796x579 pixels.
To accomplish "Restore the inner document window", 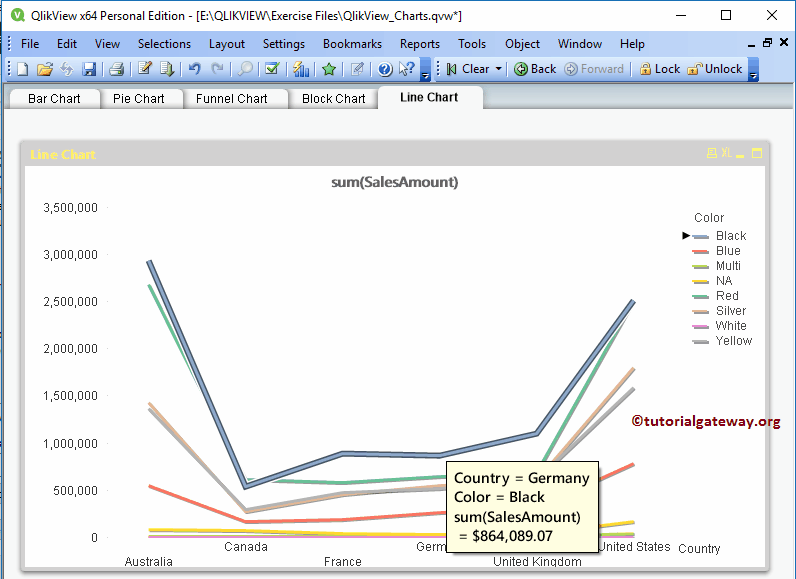I will click(768, 43).
